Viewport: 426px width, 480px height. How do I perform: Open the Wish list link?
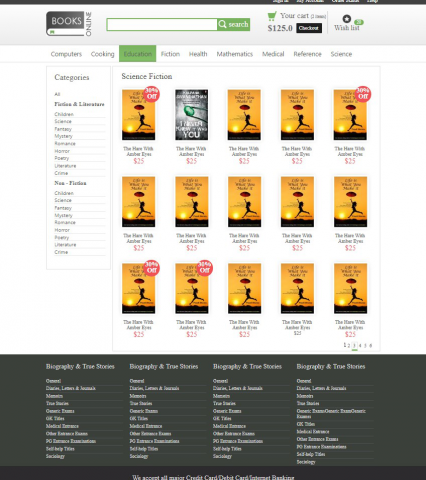pos(347,28)
